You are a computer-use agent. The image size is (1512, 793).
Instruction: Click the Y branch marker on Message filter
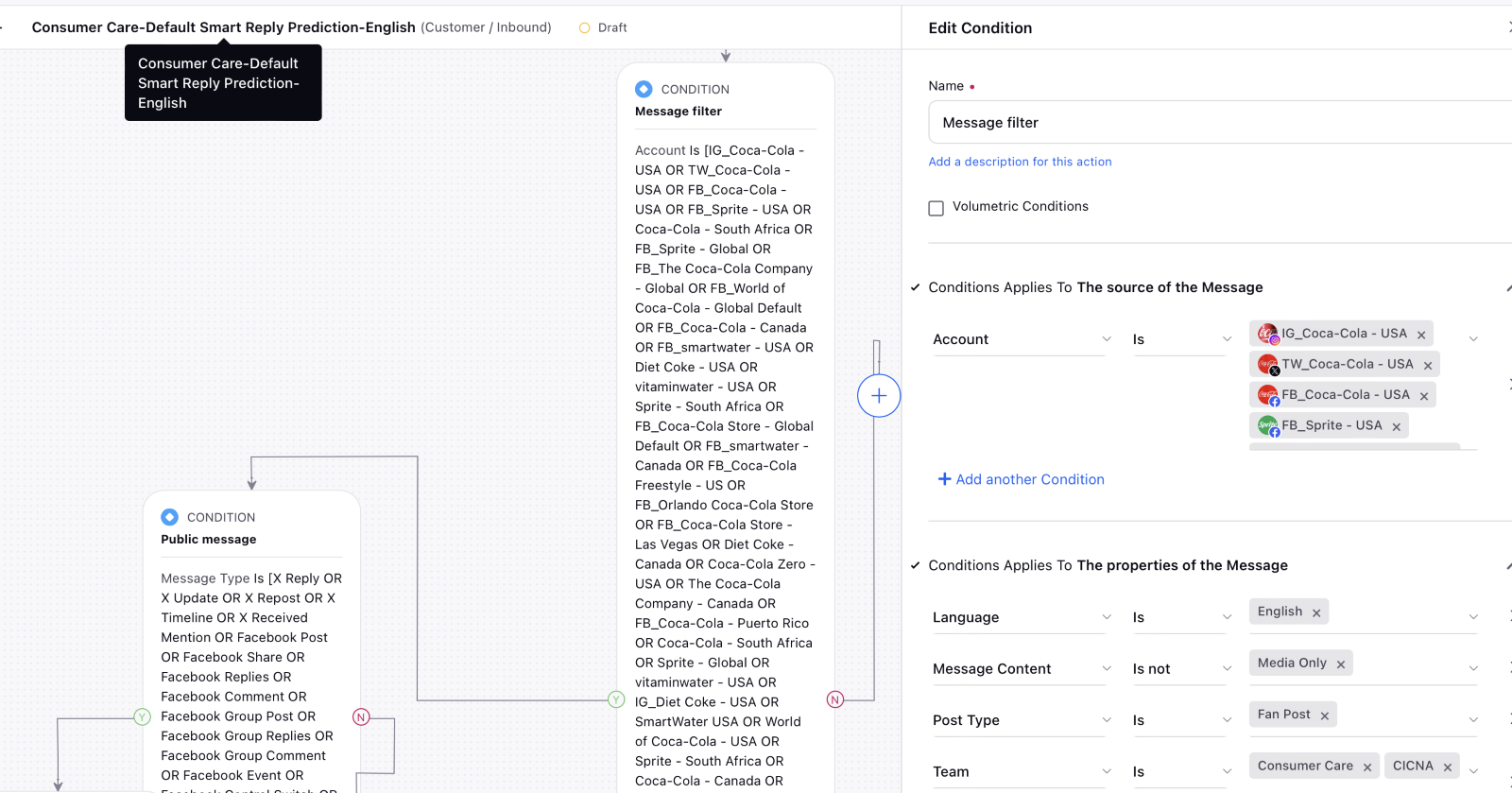616,699
